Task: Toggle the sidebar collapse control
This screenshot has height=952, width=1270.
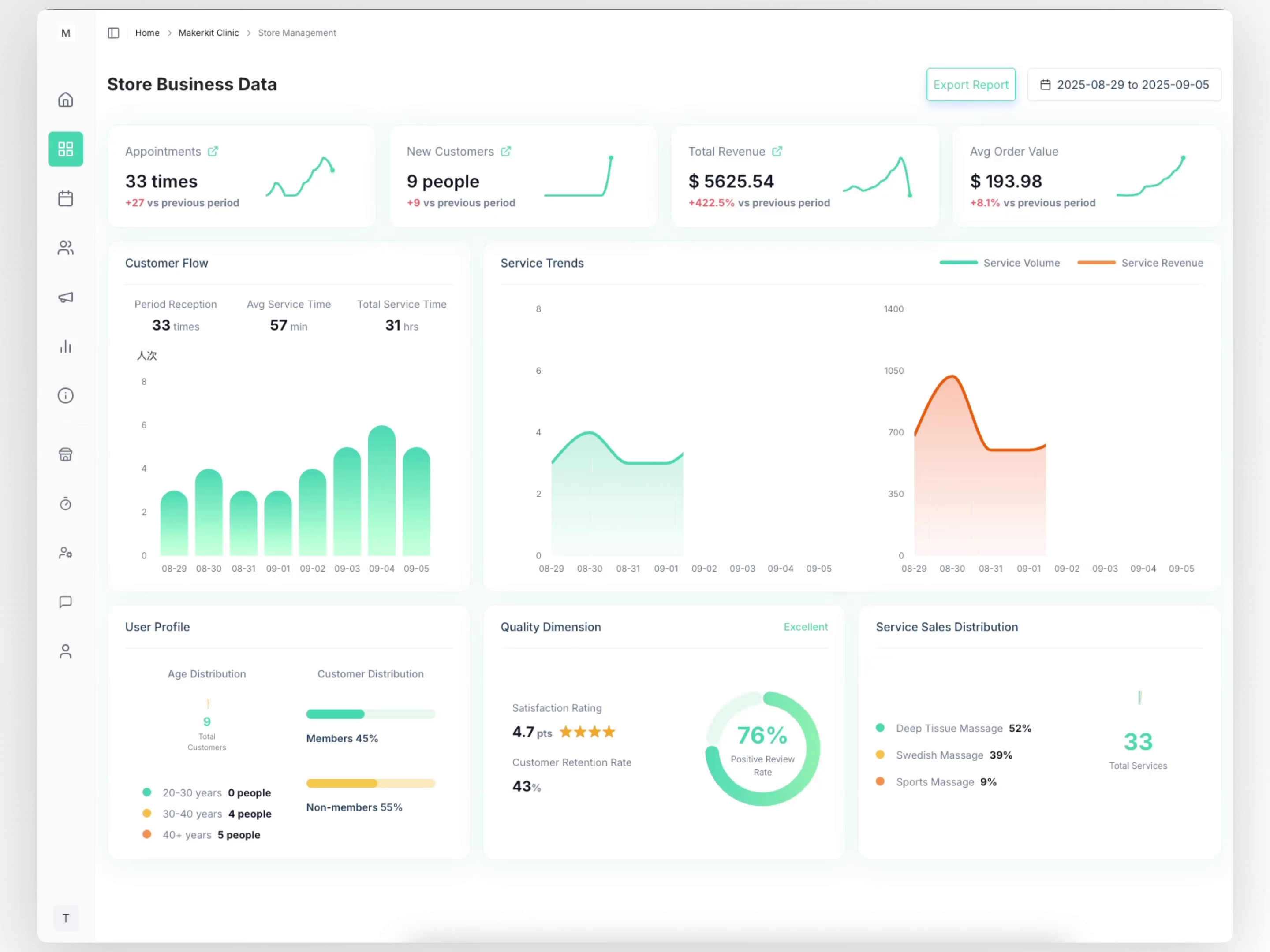Action: tap(113, 33)
